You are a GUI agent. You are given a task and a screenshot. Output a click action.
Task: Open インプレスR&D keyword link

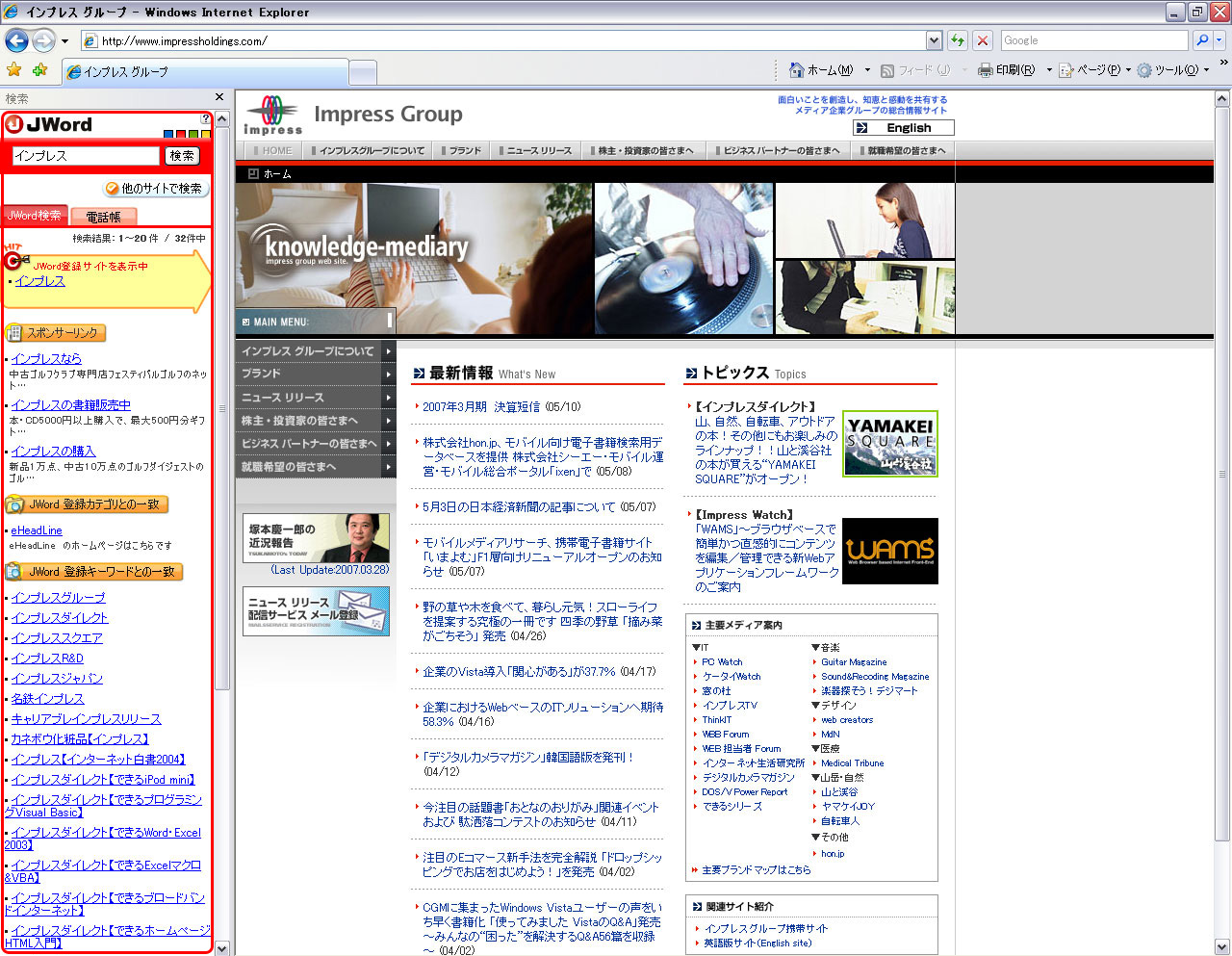coord(47,659)
